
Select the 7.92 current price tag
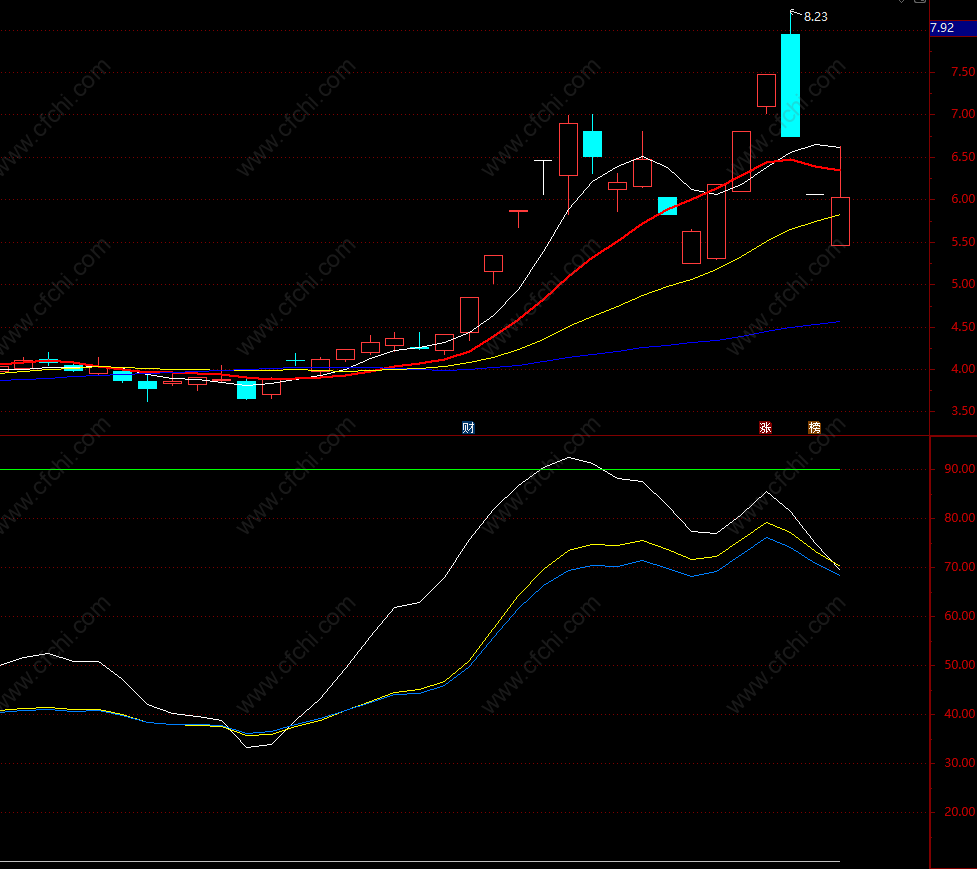click(x=952, y=28)
